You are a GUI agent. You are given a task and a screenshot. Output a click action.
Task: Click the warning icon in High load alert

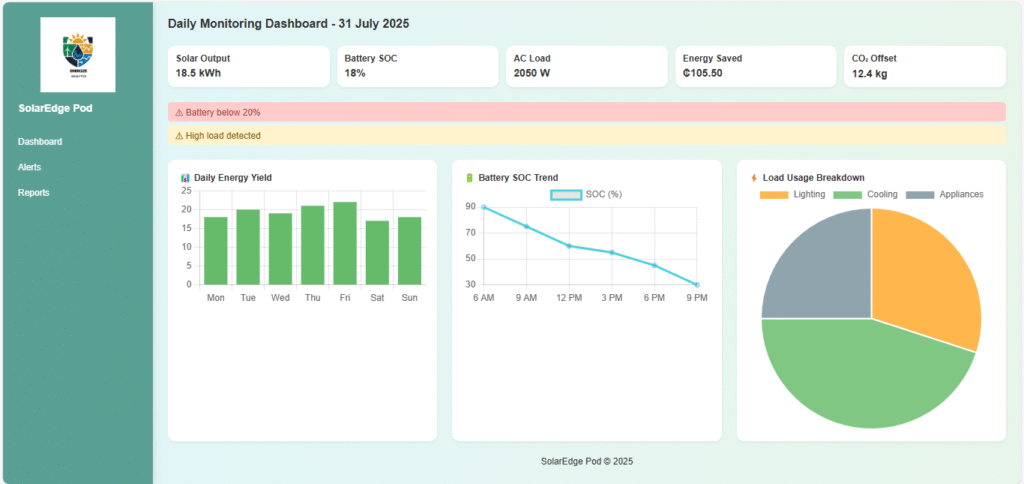click(179, 136)
